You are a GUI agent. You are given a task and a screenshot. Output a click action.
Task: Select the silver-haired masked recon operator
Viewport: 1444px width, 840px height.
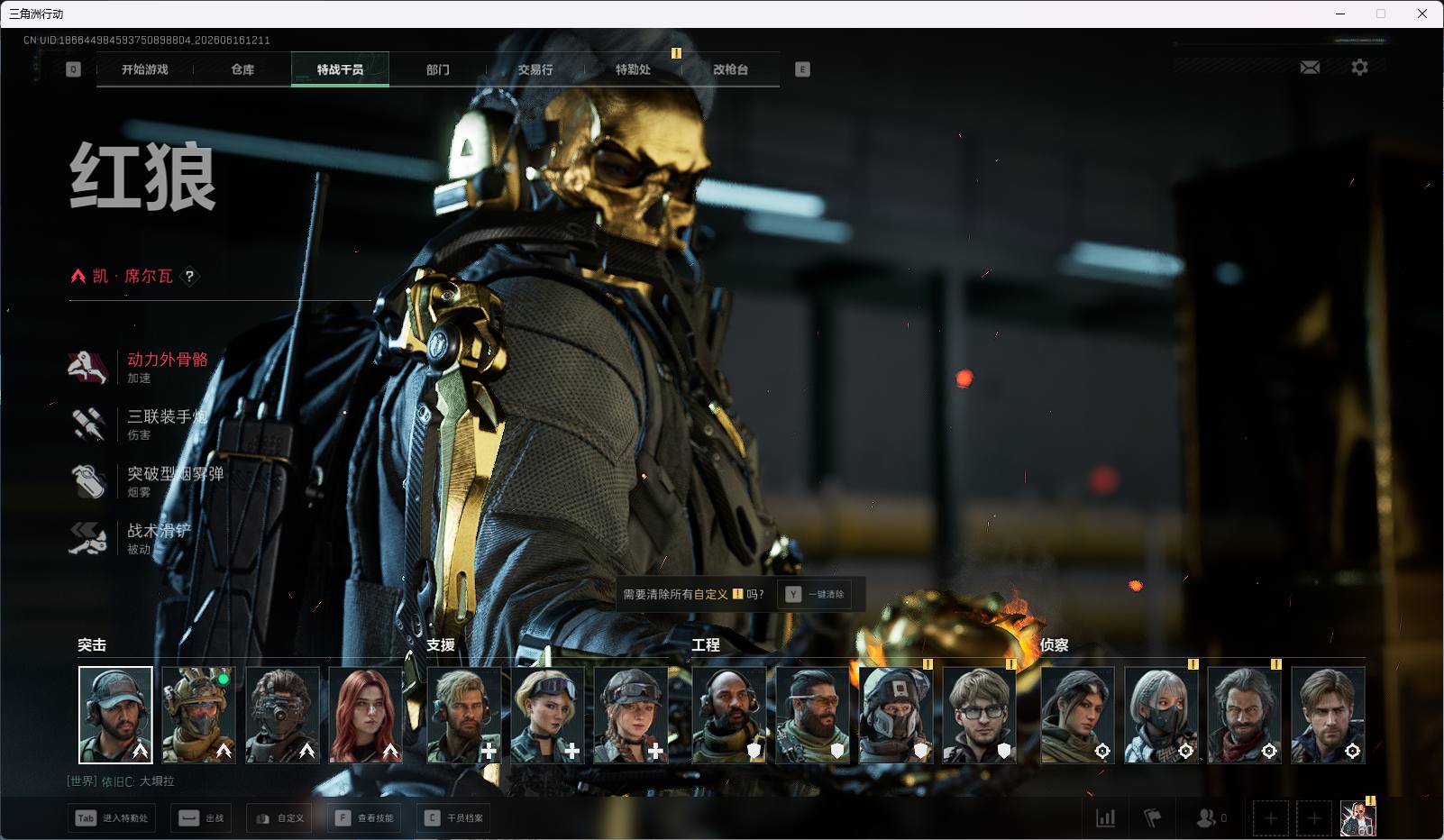pyautogui.click(x=1162, y=715)
